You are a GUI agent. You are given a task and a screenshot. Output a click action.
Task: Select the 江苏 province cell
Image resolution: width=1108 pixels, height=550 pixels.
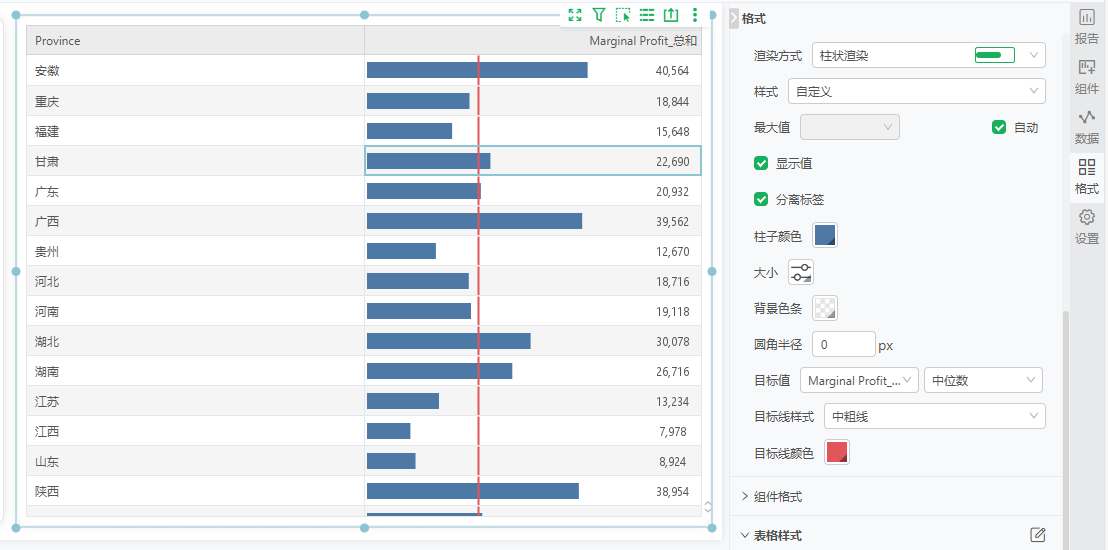[196, 402]
